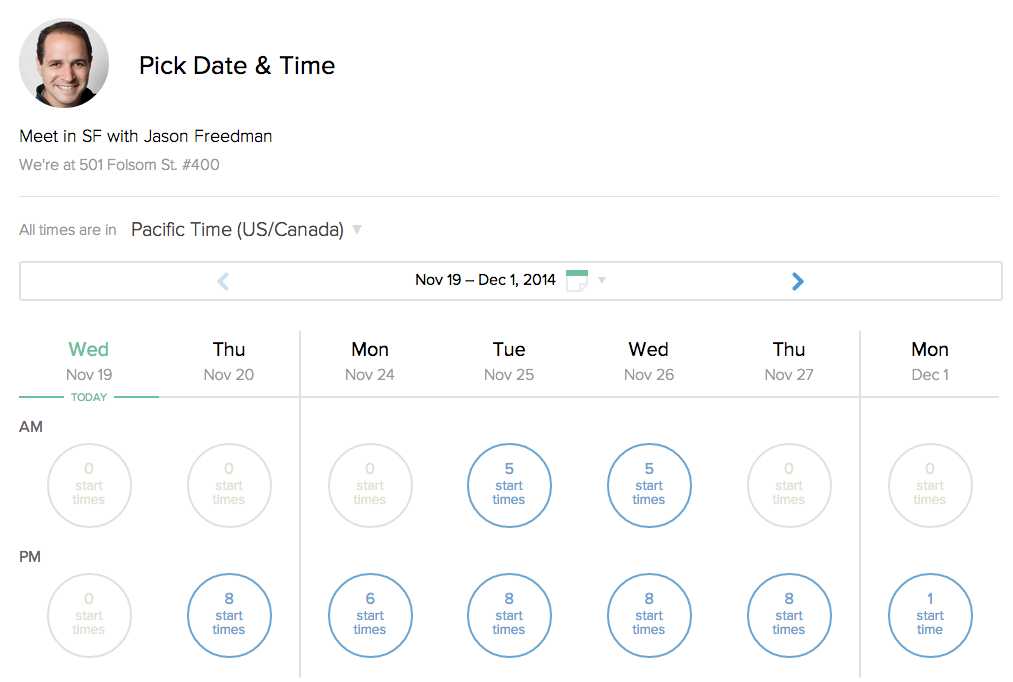The image size is (1013, 682).
Task: Select Tue Nov 25 PM start times
Action: pyautogui.click(x=509, y=616)
